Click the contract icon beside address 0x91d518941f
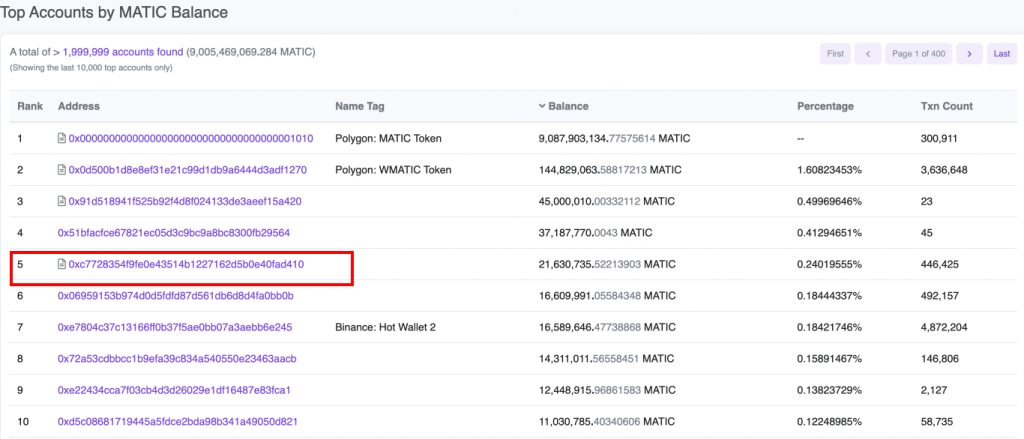Screen dimensions: 1024x439 pyautogui.click(x=62, y=201)
